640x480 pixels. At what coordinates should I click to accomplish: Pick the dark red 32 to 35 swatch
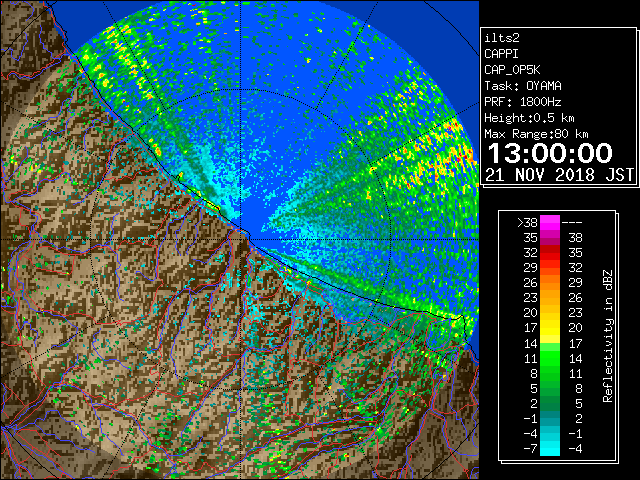point(550,253)
